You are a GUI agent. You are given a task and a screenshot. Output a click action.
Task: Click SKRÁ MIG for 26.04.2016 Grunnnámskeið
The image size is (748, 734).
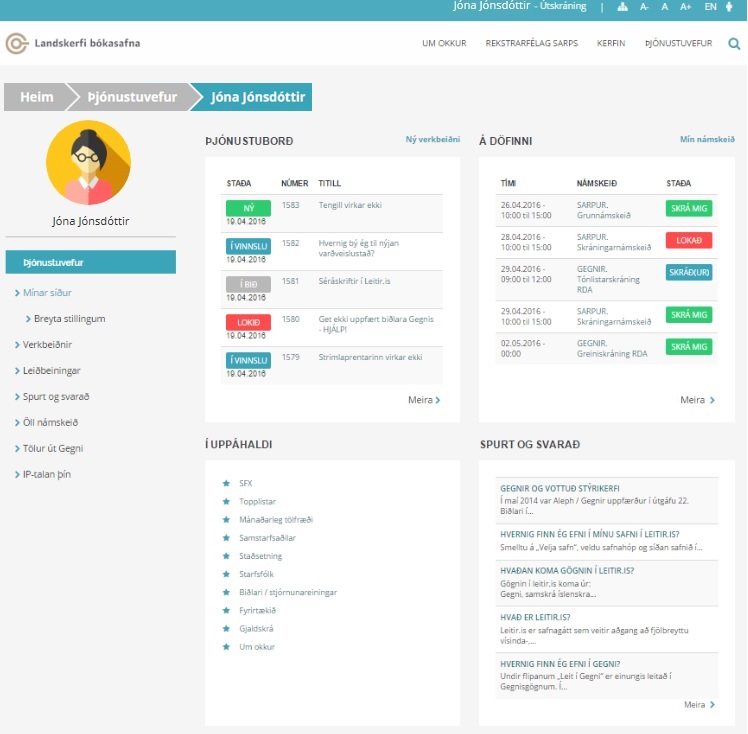pos(689,208)
